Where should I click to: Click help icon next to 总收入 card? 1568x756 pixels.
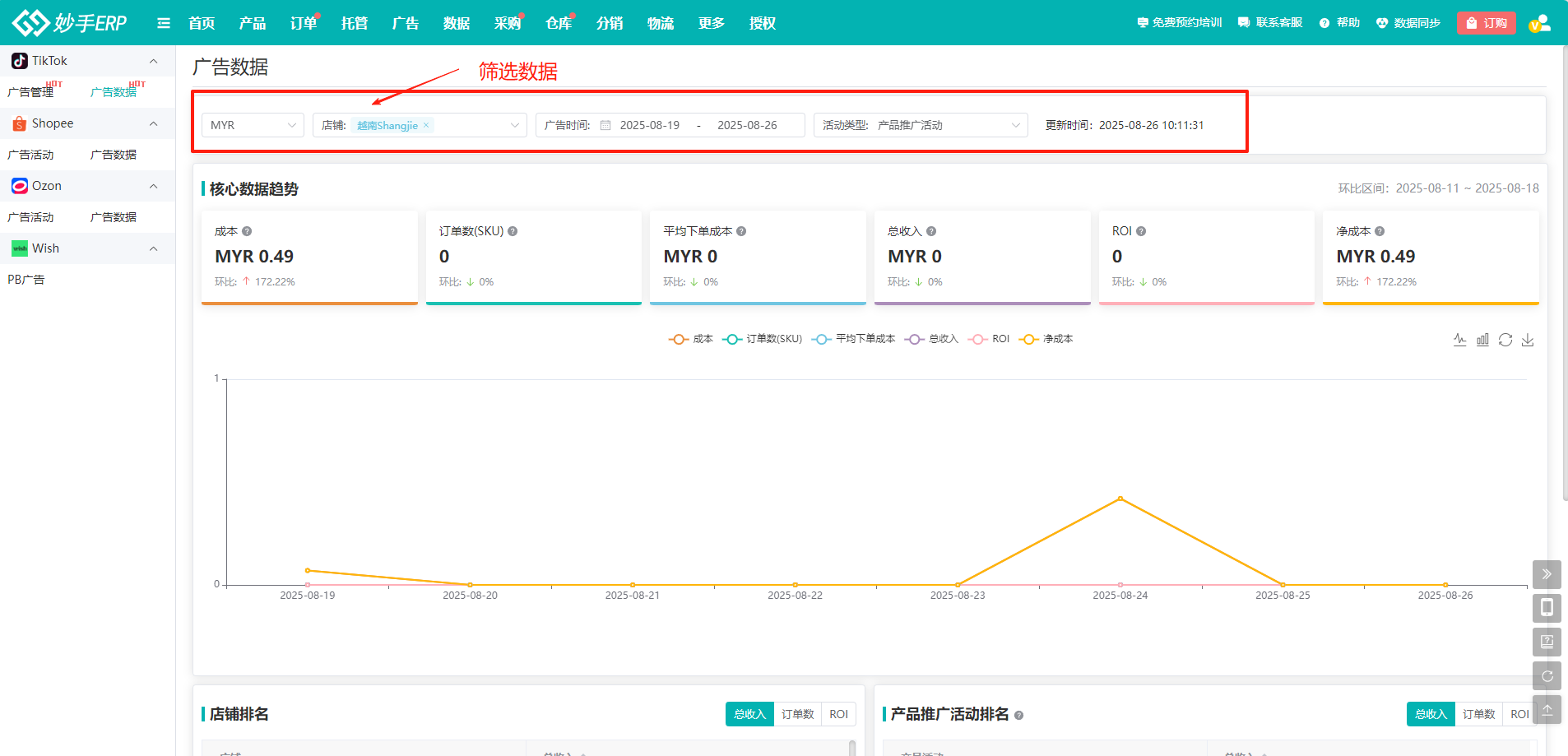(x=931, y=231)
